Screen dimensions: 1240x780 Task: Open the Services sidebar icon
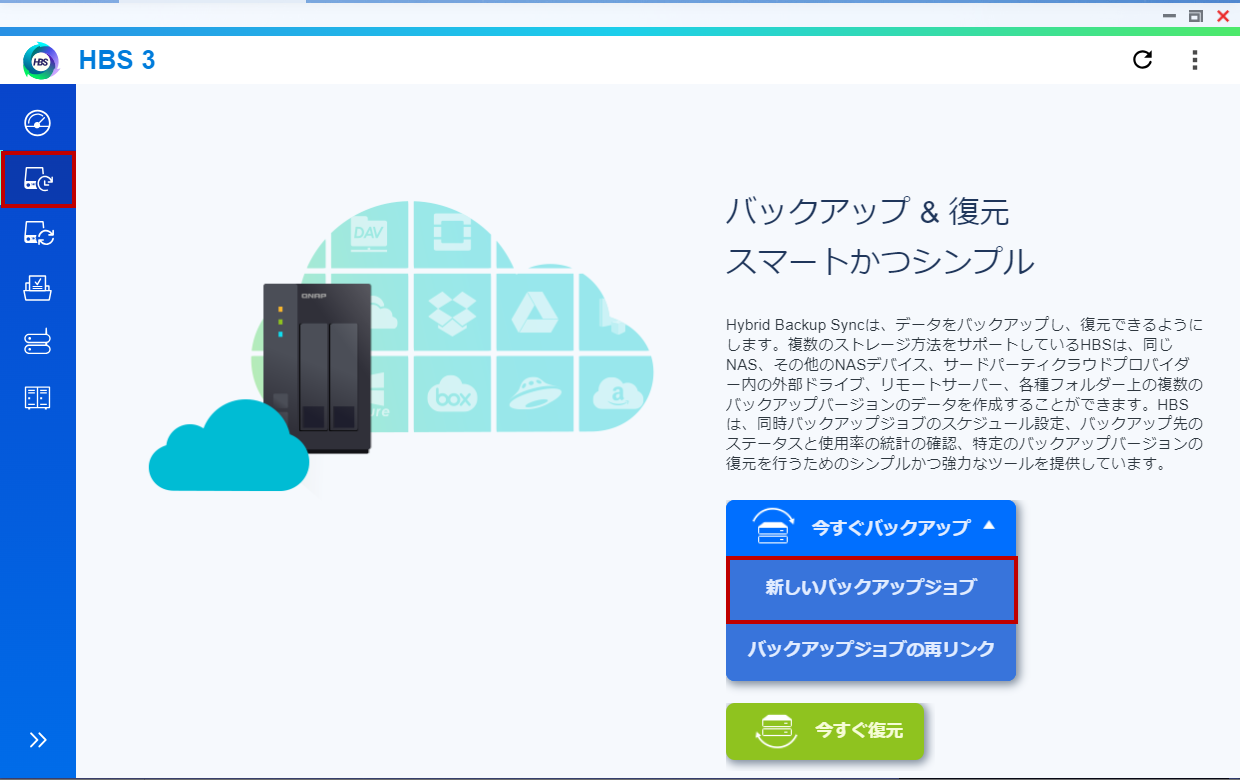point(38,398)
